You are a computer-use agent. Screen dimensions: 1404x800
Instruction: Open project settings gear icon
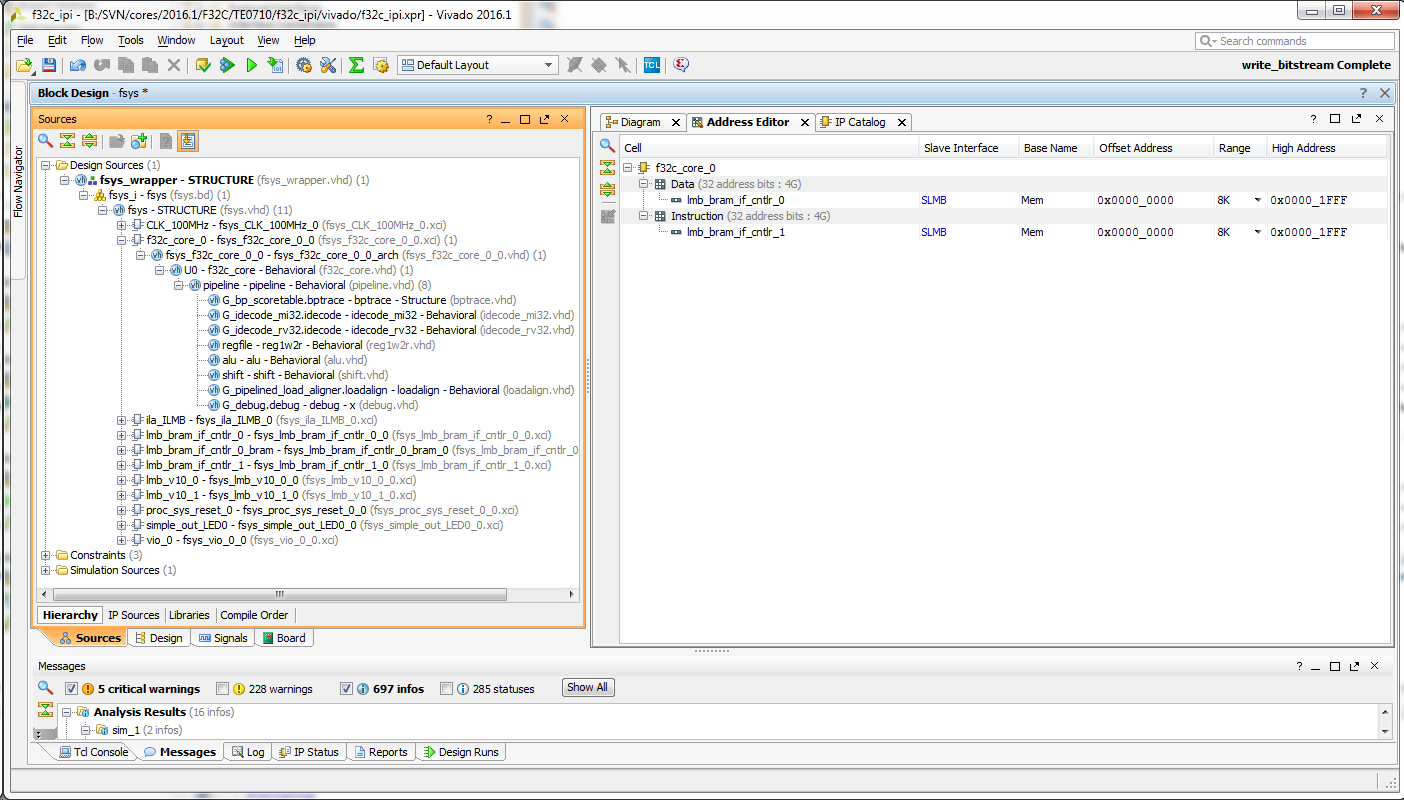tap(304, 65)
